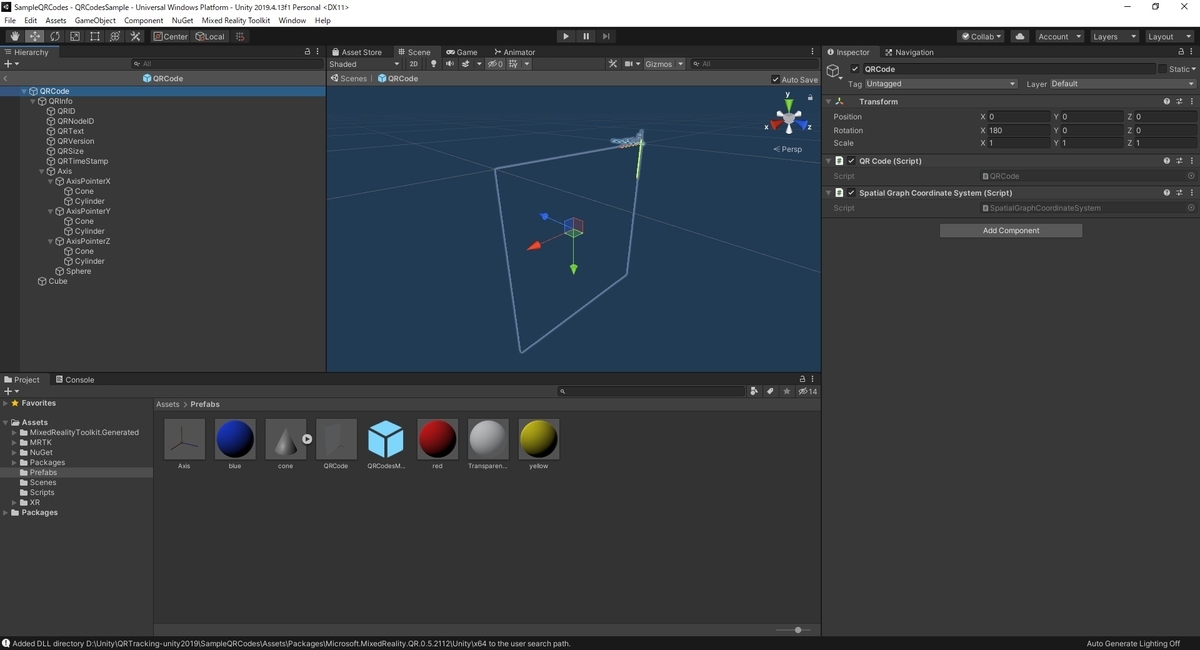Image resolution: width=1200 pixels, height=650 pixels.
Task: Open custom editor tools wrench icon
Action: (x=136, y=36)
